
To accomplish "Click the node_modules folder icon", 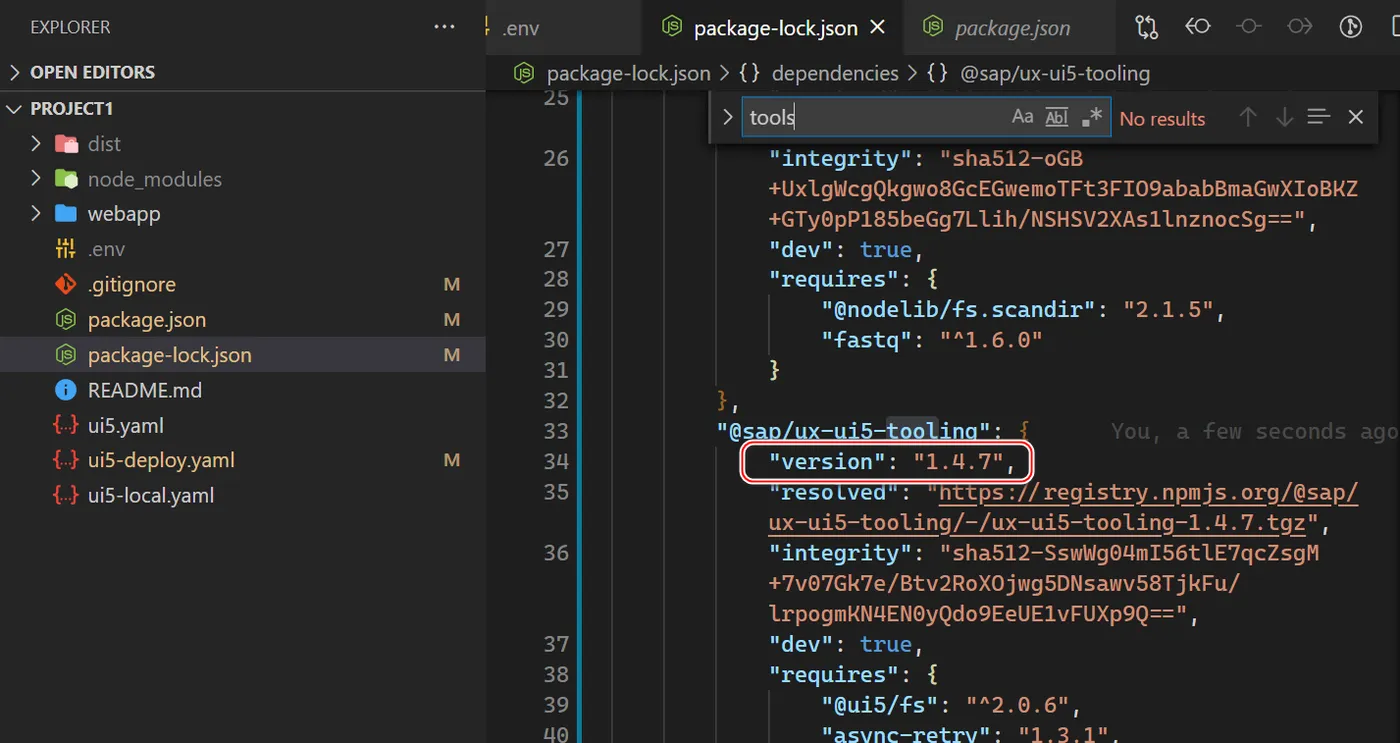I will pos(66,179).
